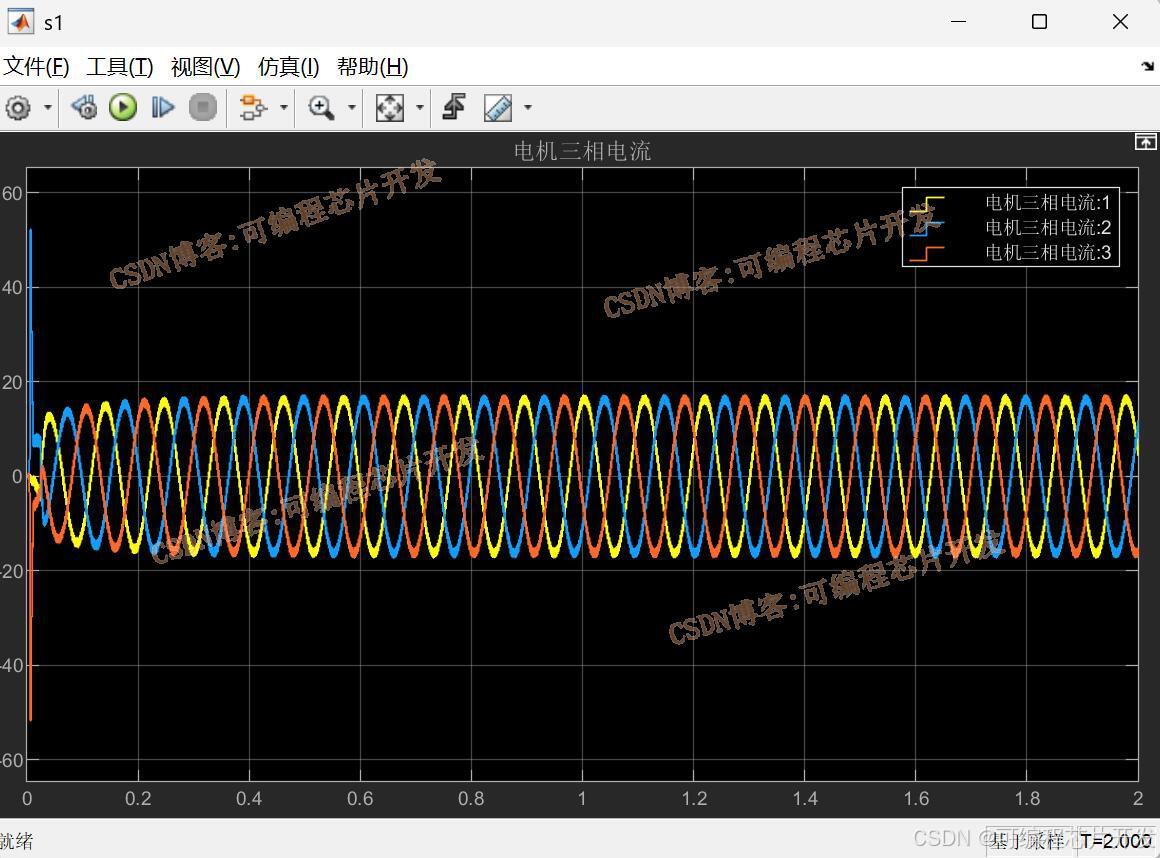Viewport: 1160px width, 858px height.
Task: Click the step forward icon
Action: pos(163,108)
